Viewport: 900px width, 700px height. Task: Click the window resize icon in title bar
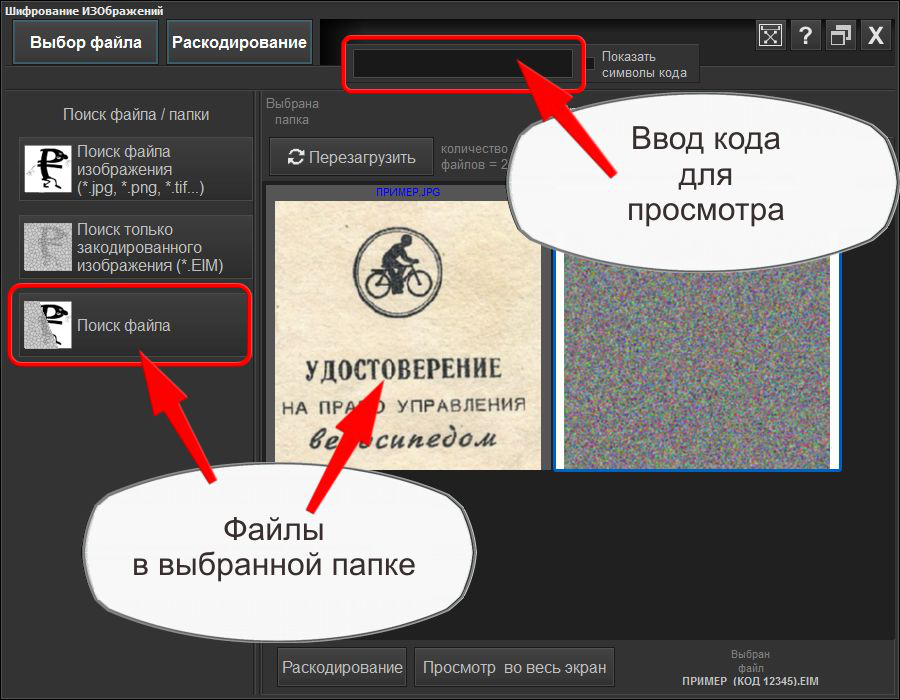pyautogui.click(x=770, y=35)
